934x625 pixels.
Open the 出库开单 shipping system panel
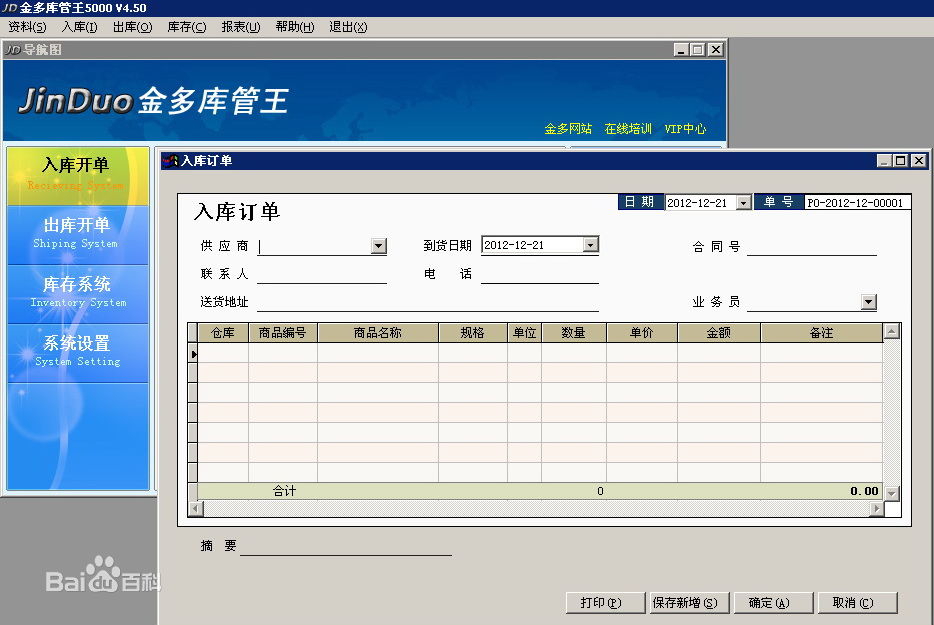pos(76,233)
